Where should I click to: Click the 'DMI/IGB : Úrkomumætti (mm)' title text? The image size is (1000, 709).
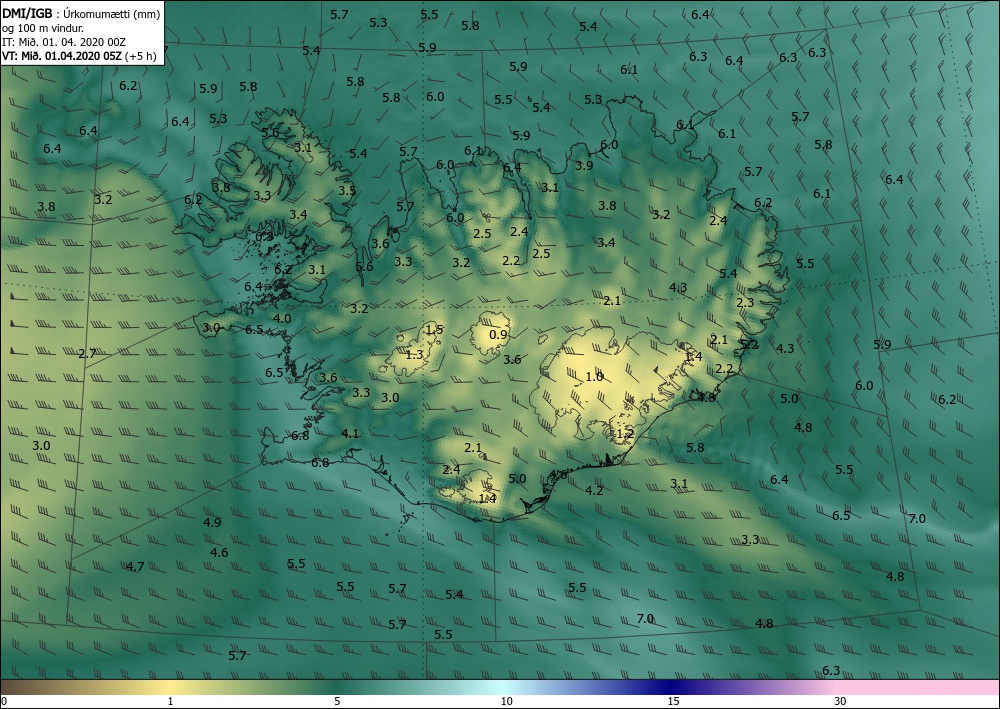pos(81,13)
